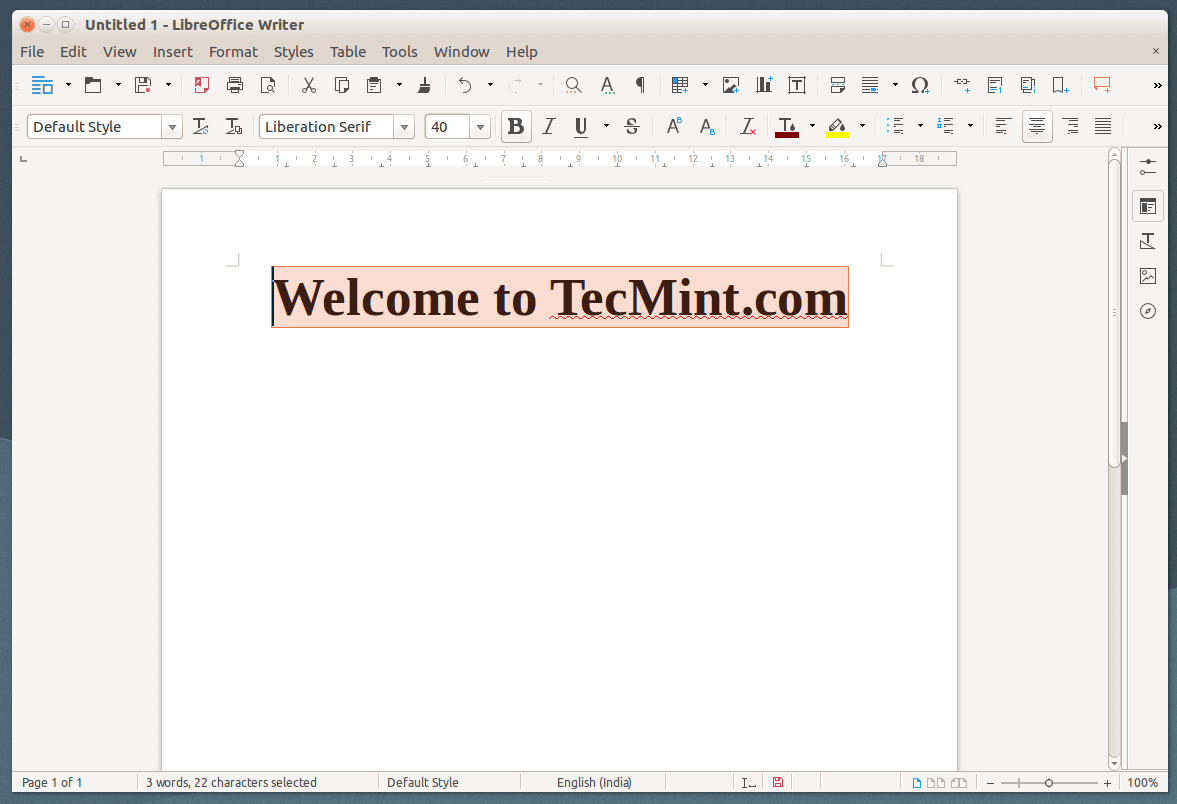The width and height of the screenshot is (1177, 804).
Task: Click English (India) language in status bar
Action: [x=594, y=782]
